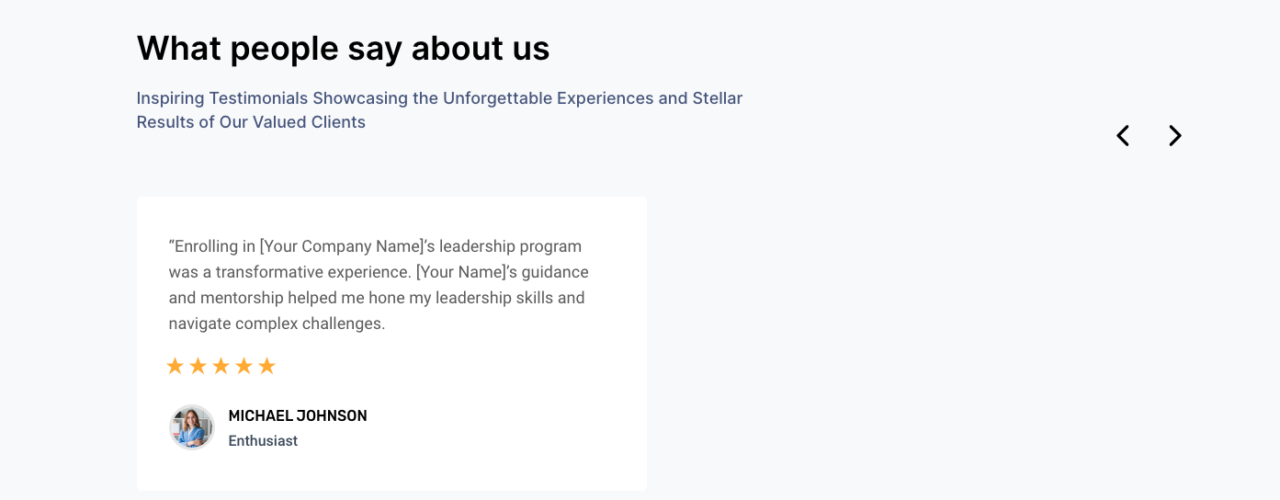
Task: Select the Enthusiast role label
Action: pyautogui.click(x=263, y=441)
